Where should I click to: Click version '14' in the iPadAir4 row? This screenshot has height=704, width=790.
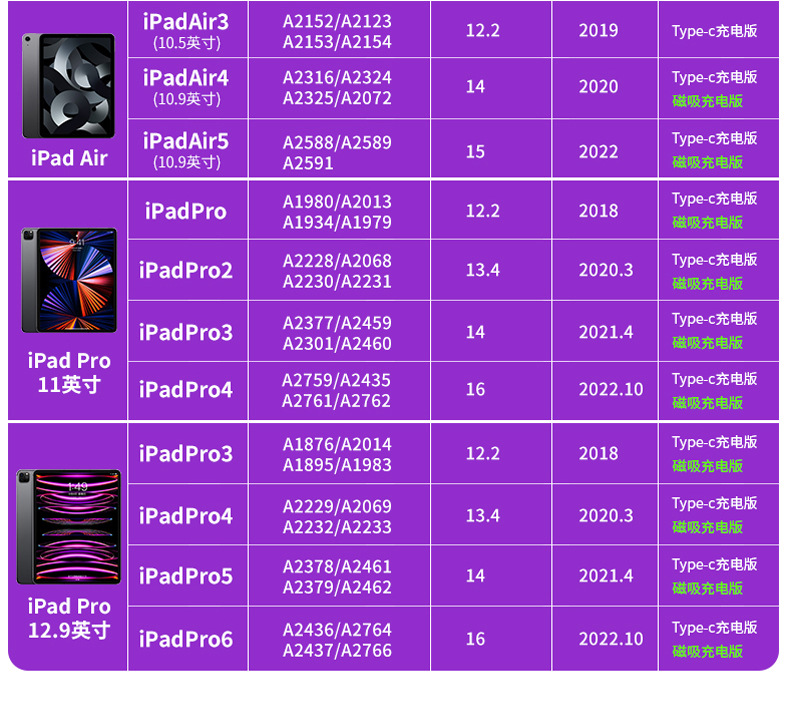(x=475, y=87)
